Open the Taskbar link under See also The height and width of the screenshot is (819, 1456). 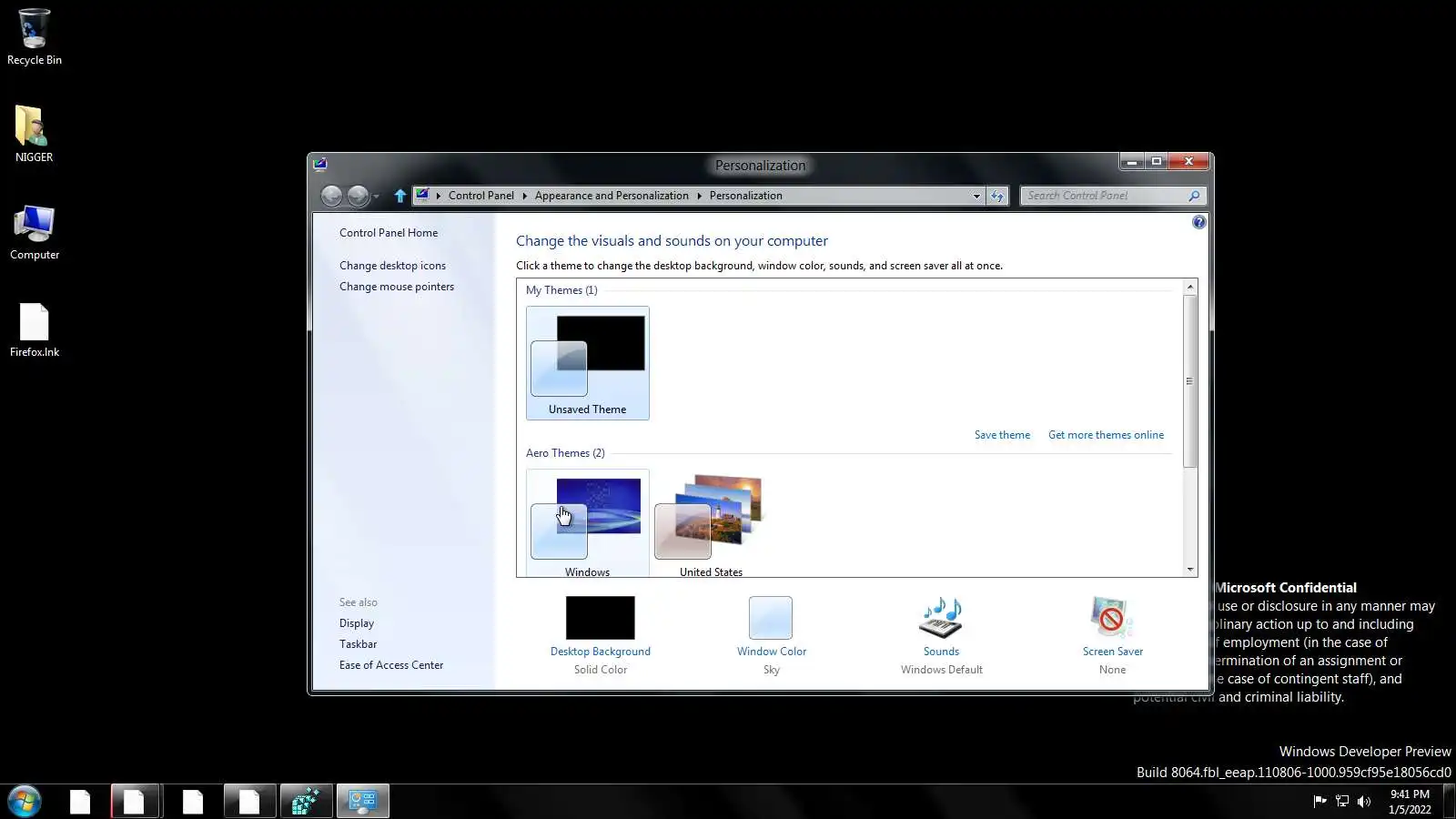point(358,644)
